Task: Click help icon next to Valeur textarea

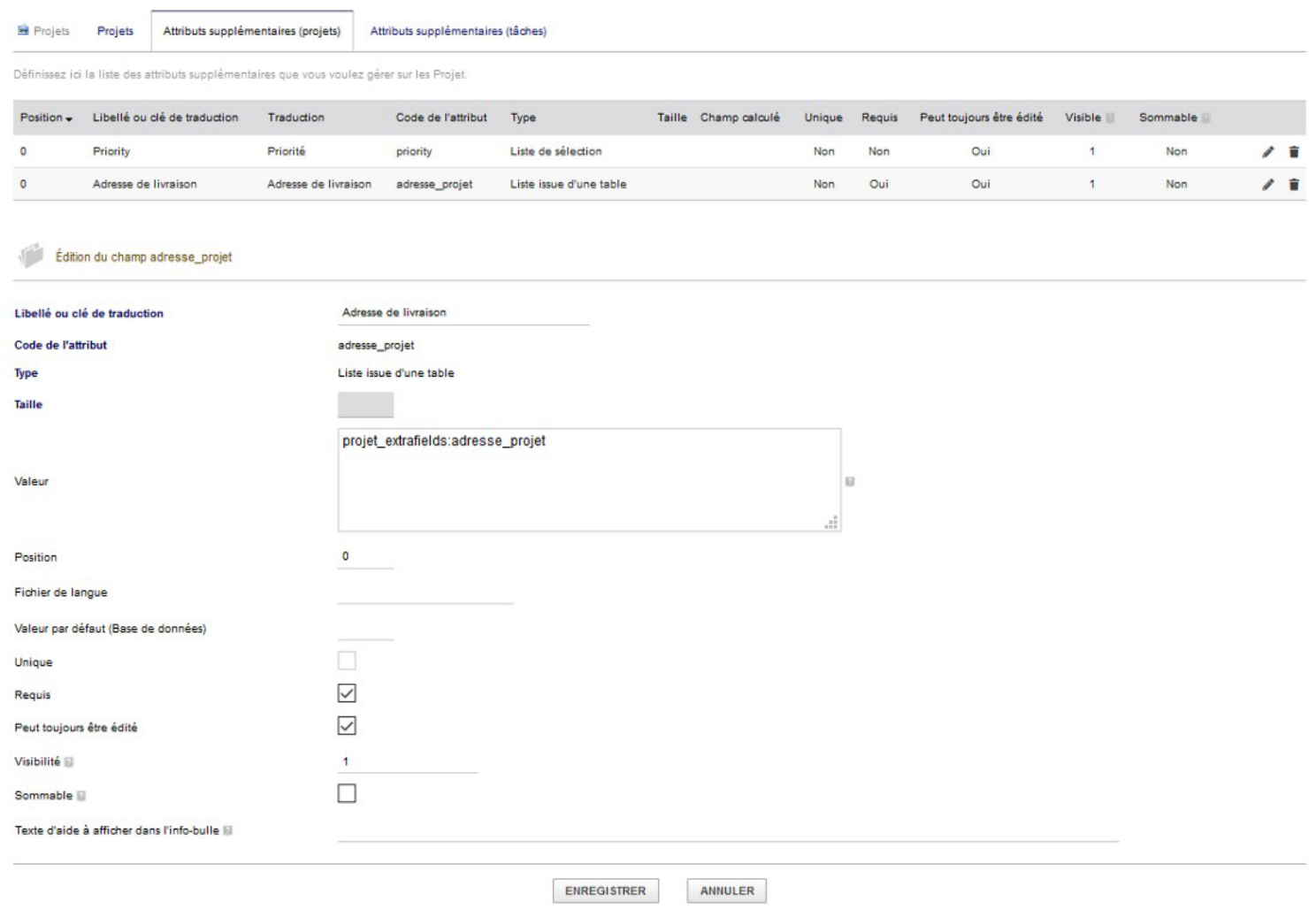Action: (x=850, y=481)
